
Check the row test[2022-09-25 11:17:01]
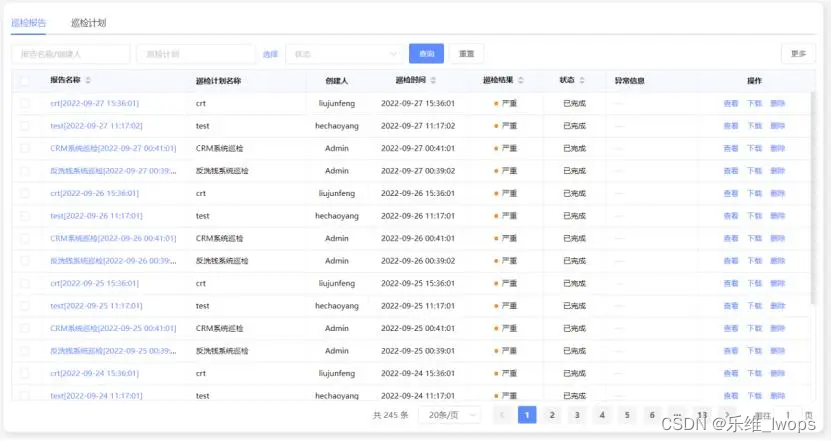(x=24, y=306)
